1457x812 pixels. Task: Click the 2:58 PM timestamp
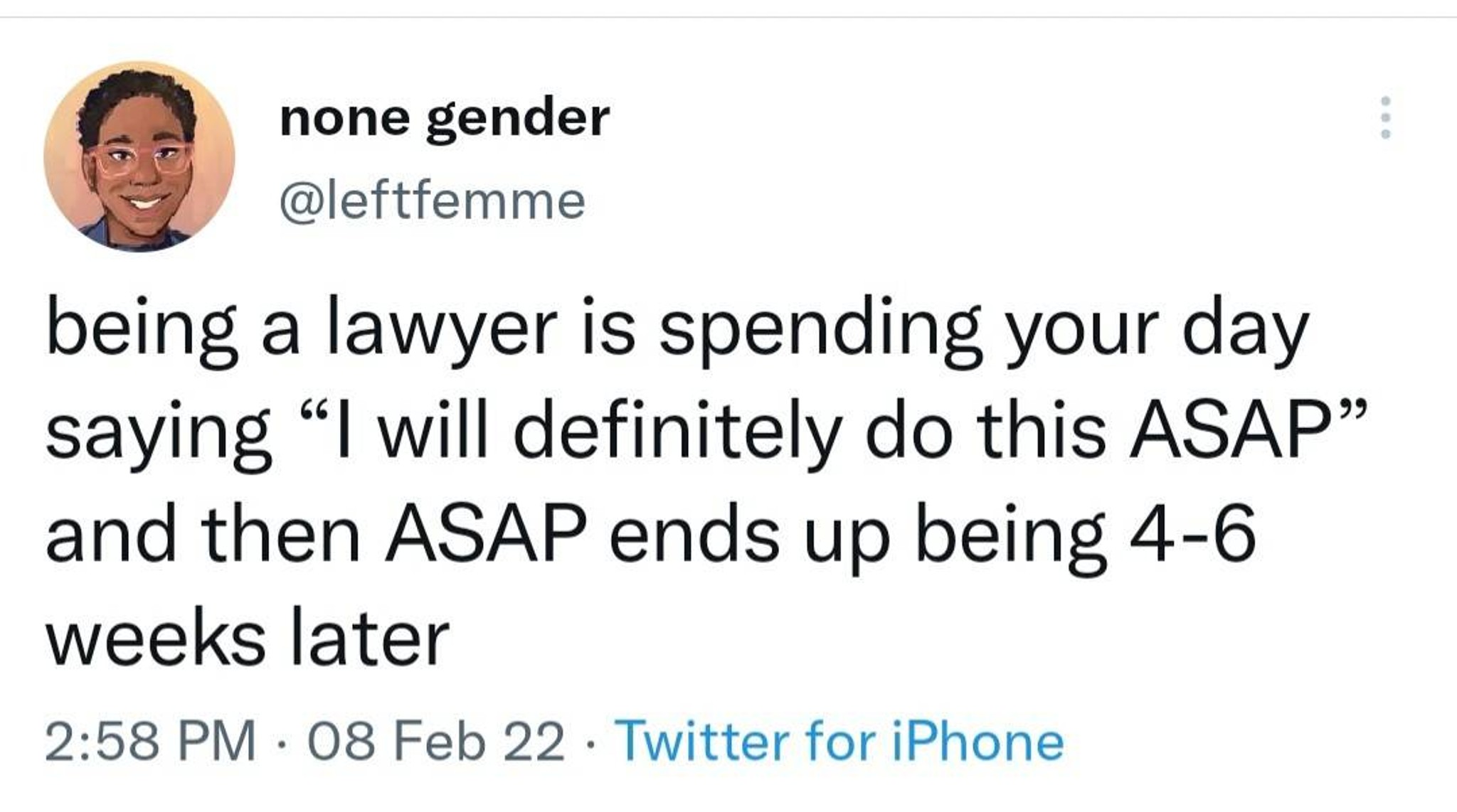150,742
